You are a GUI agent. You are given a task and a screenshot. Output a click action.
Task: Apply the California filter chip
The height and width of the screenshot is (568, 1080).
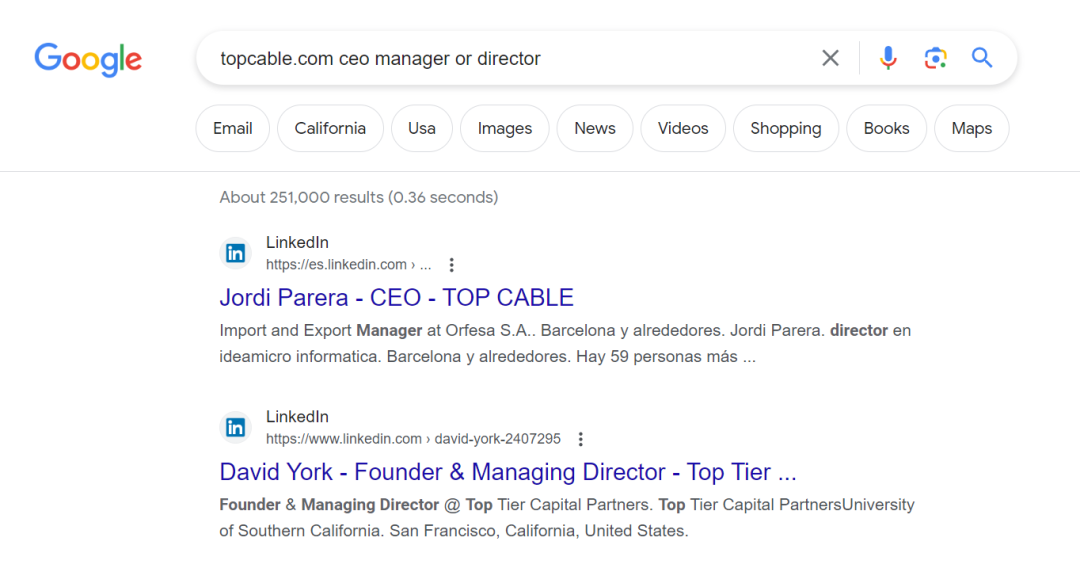330,128
